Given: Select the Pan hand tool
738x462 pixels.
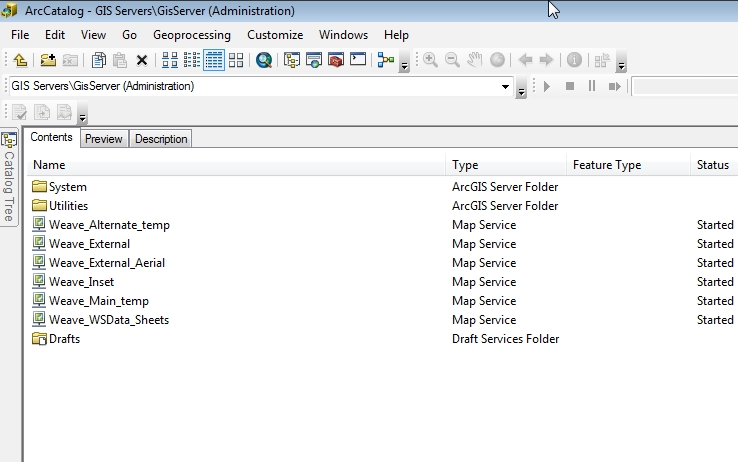Looking at the screenshot, I should 475,60.
